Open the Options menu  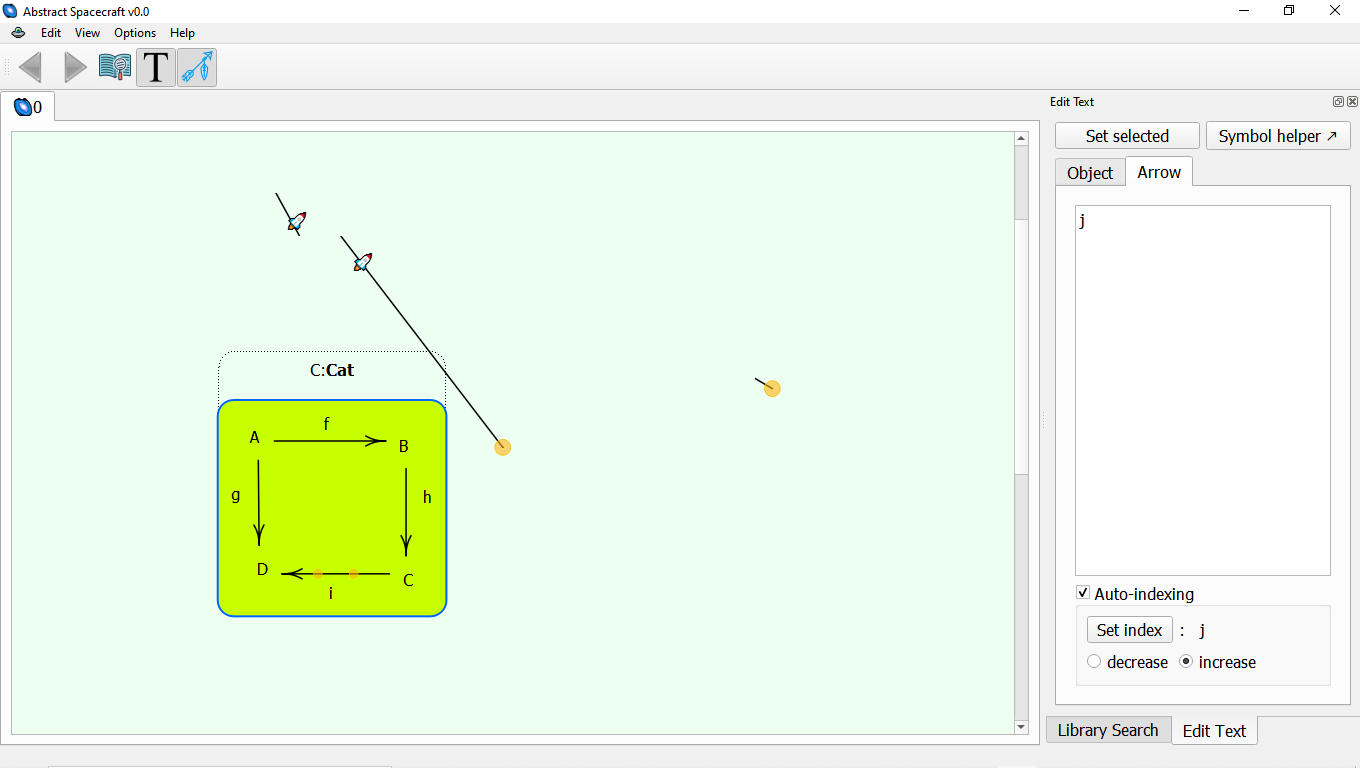(x=135, y=33)
